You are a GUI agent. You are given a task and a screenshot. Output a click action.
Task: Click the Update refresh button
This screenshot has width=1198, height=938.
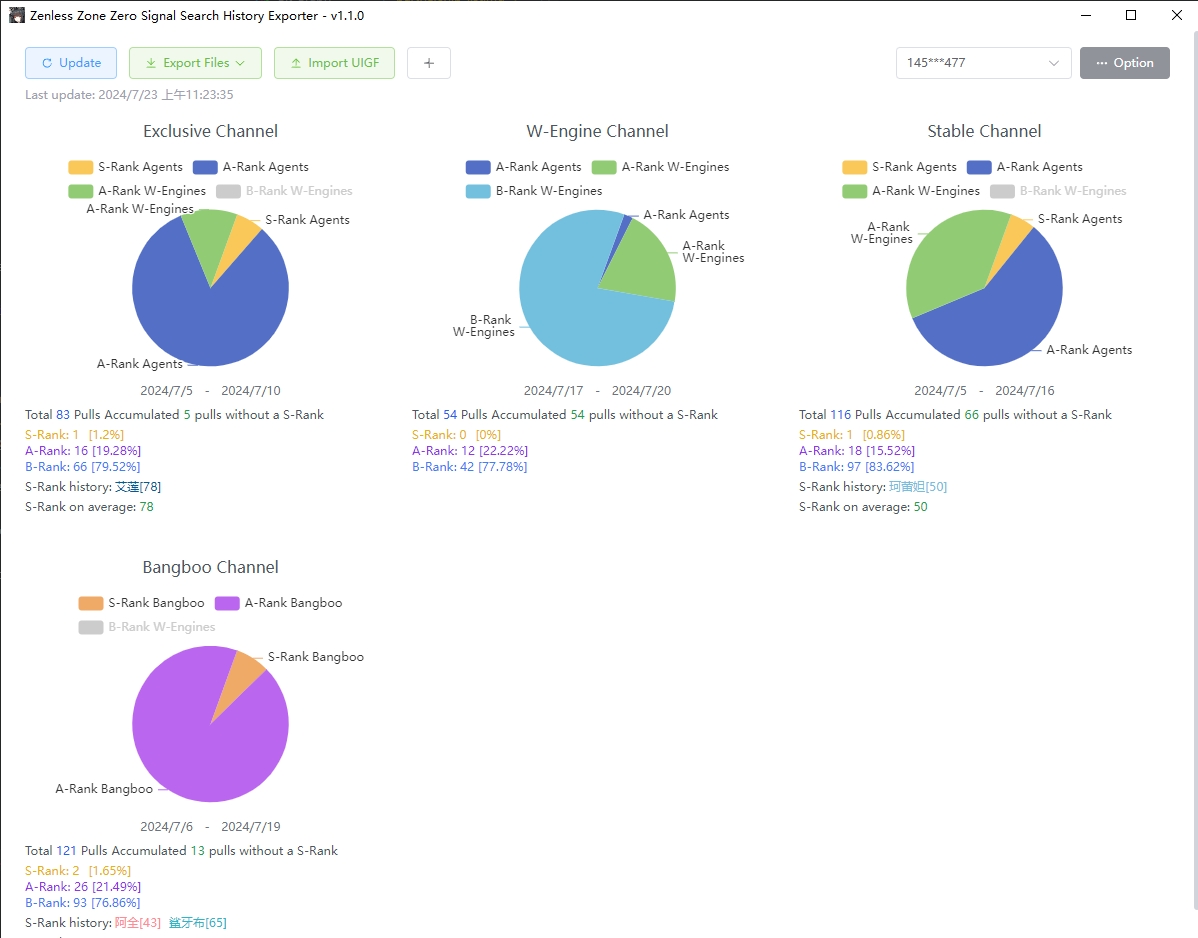pos(71,63)
